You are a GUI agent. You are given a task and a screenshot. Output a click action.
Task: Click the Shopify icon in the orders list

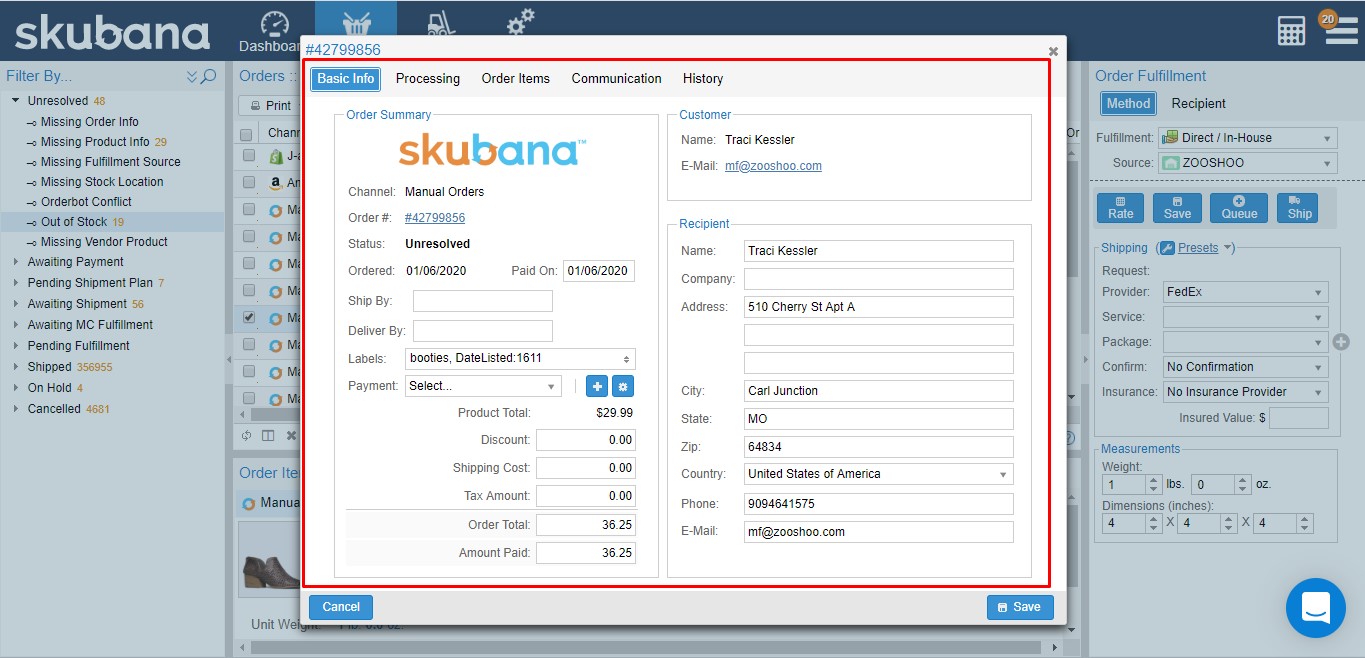click(277, 156)
